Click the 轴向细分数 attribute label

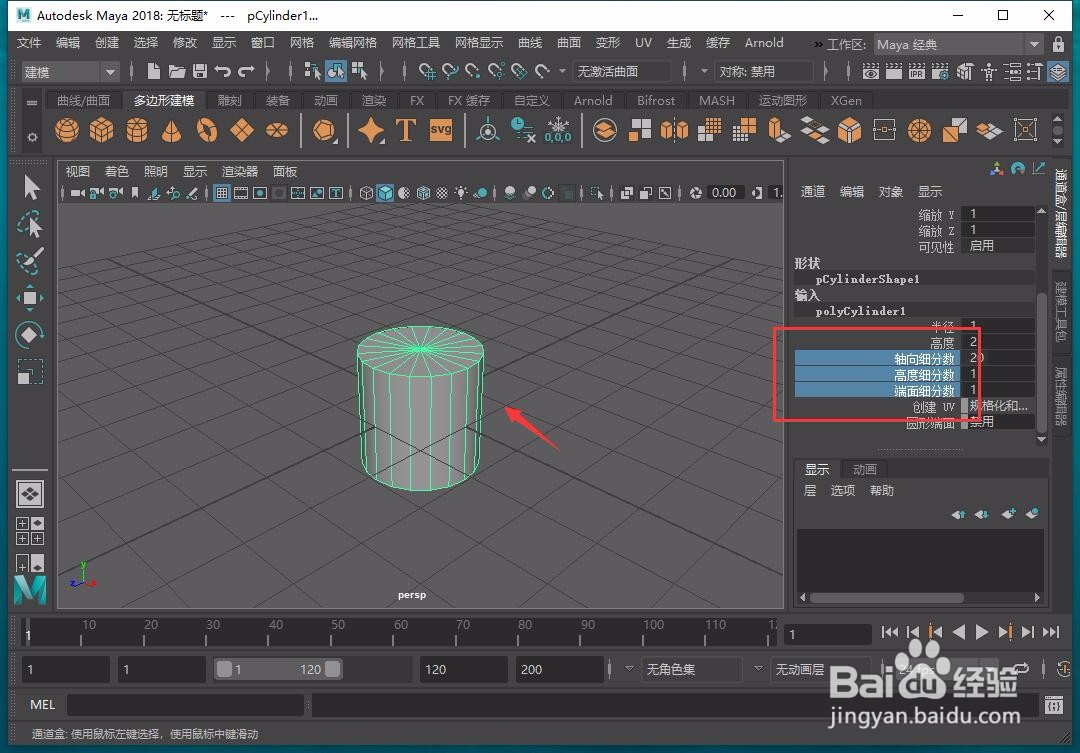(x=924, y=358)
